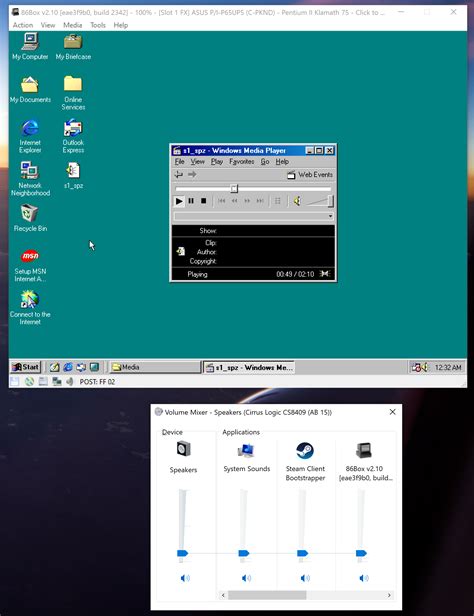This screenshot has height=616, width=474.
Task: Open Media Player File menu
Action: (179, 161)
